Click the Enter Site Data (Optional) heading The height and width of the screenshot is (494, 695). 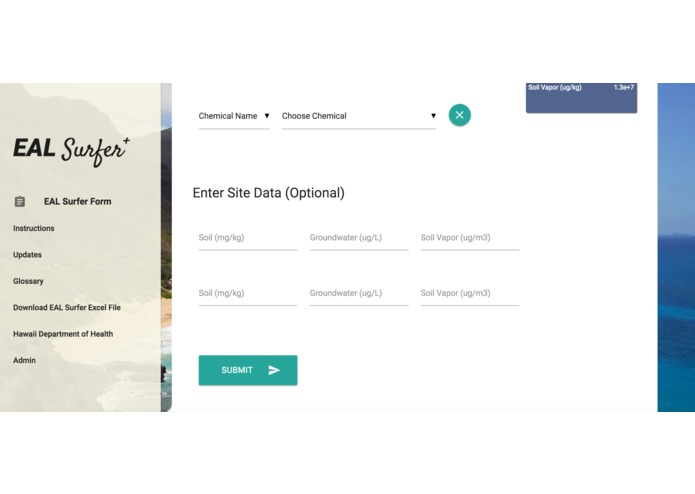pyautogui.click(x=269, y=193)
